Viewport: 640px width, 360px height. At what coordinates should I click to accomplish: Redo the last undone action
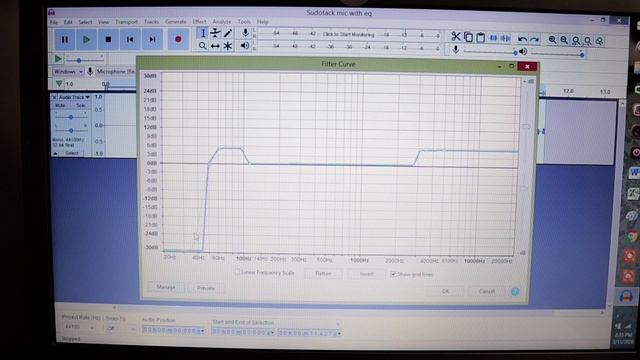tap(534, 40)
